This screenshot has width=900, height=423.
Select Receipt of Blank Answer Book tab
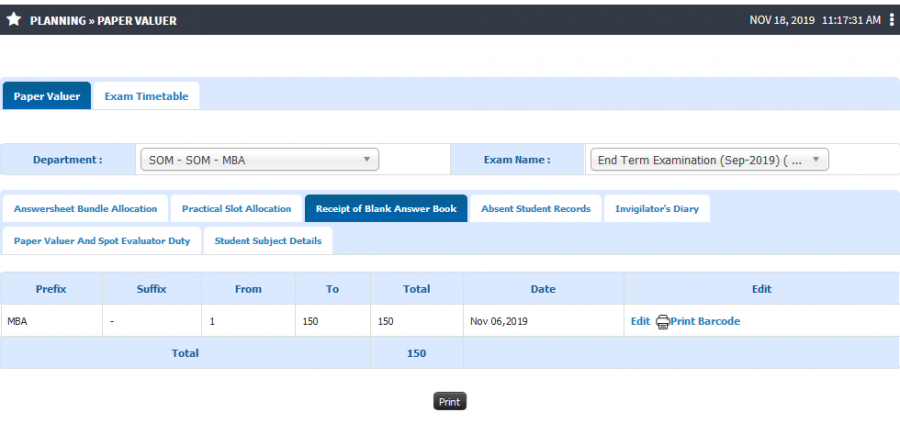pos(386,208)
